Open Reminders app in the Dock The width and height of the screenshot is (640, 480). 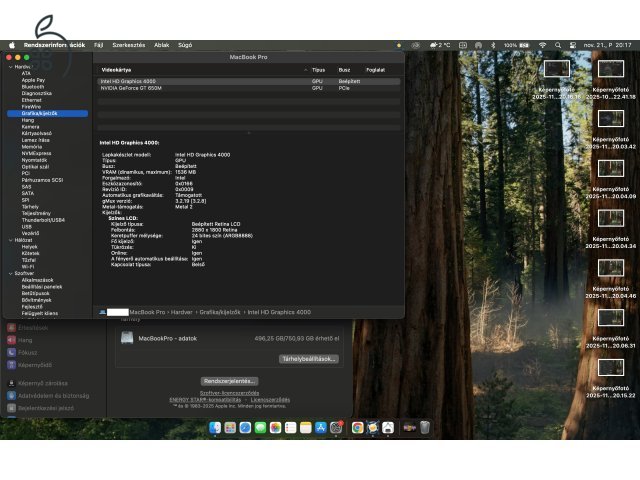(291, 427)
